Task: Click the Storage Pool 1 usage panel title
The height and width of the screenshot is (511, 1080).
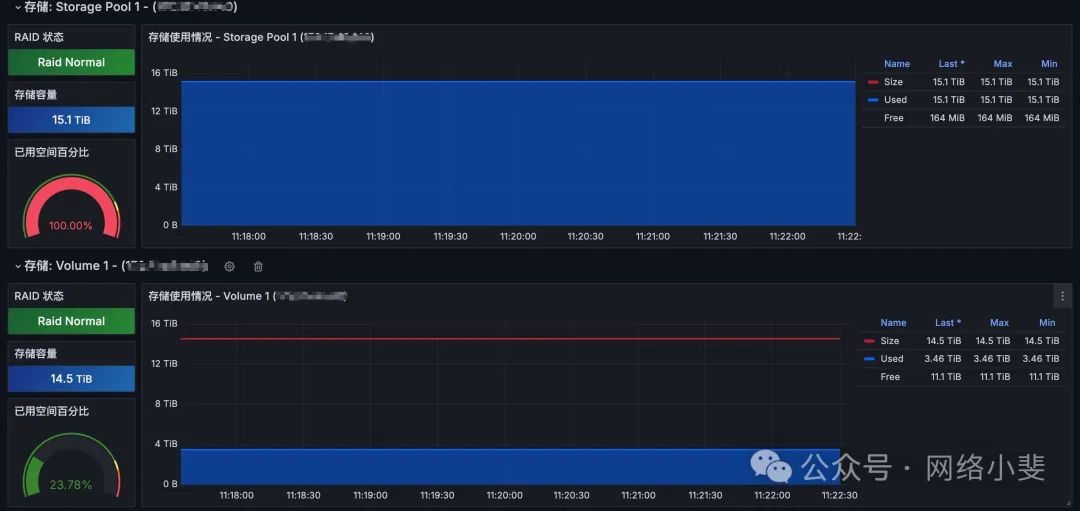Action: click(260, 37)
